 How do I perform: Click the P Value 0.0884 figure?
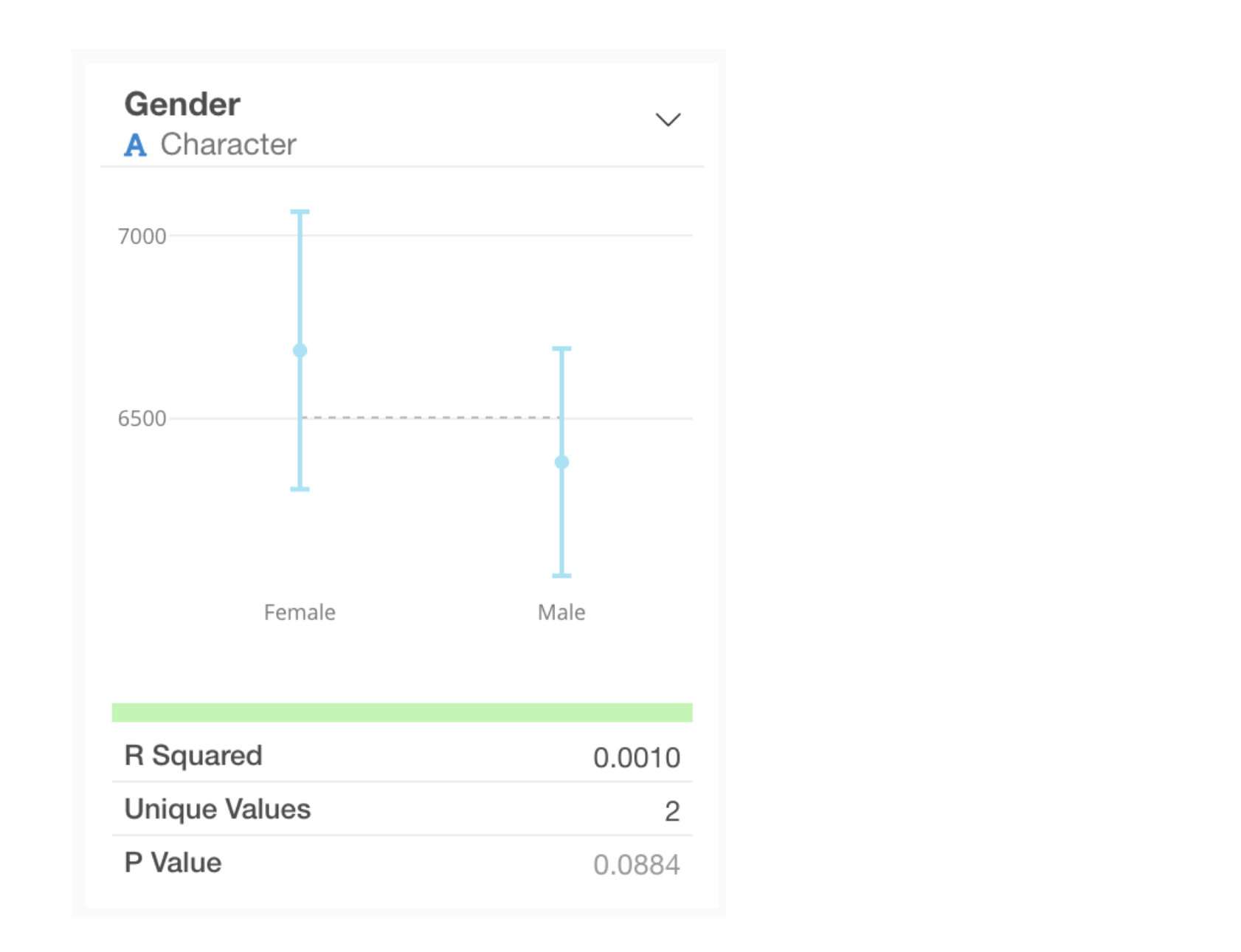(636, 865)
